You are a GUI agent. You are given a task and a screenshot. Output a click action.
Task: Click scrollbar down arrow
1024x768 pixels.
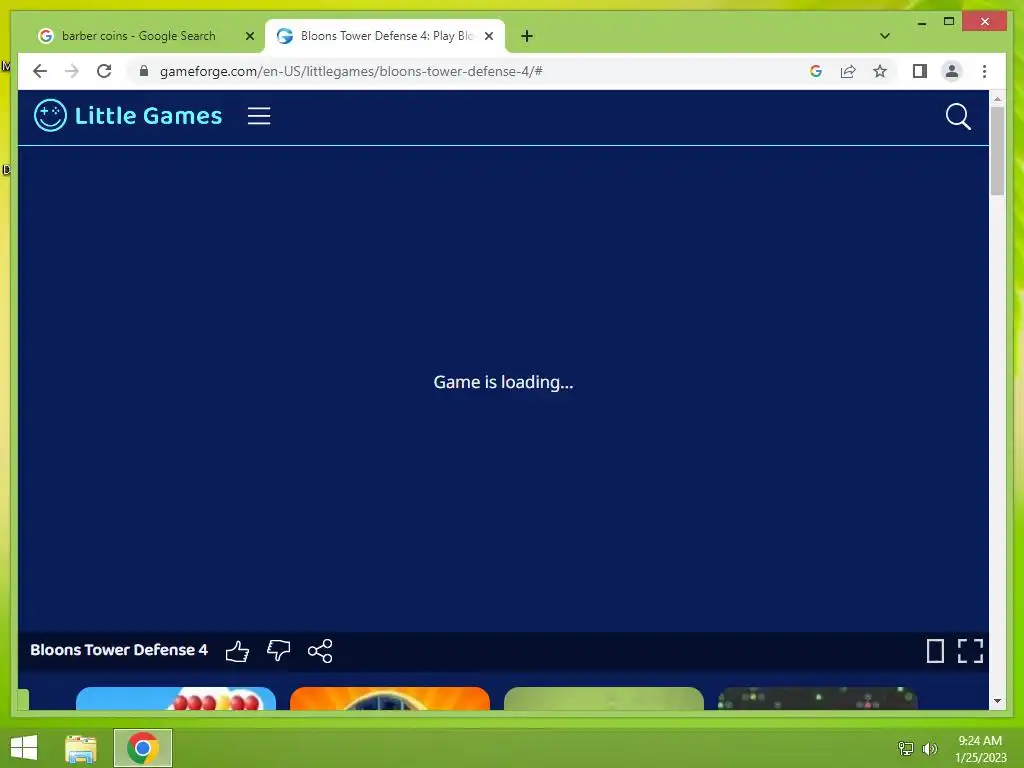[997, 701]
